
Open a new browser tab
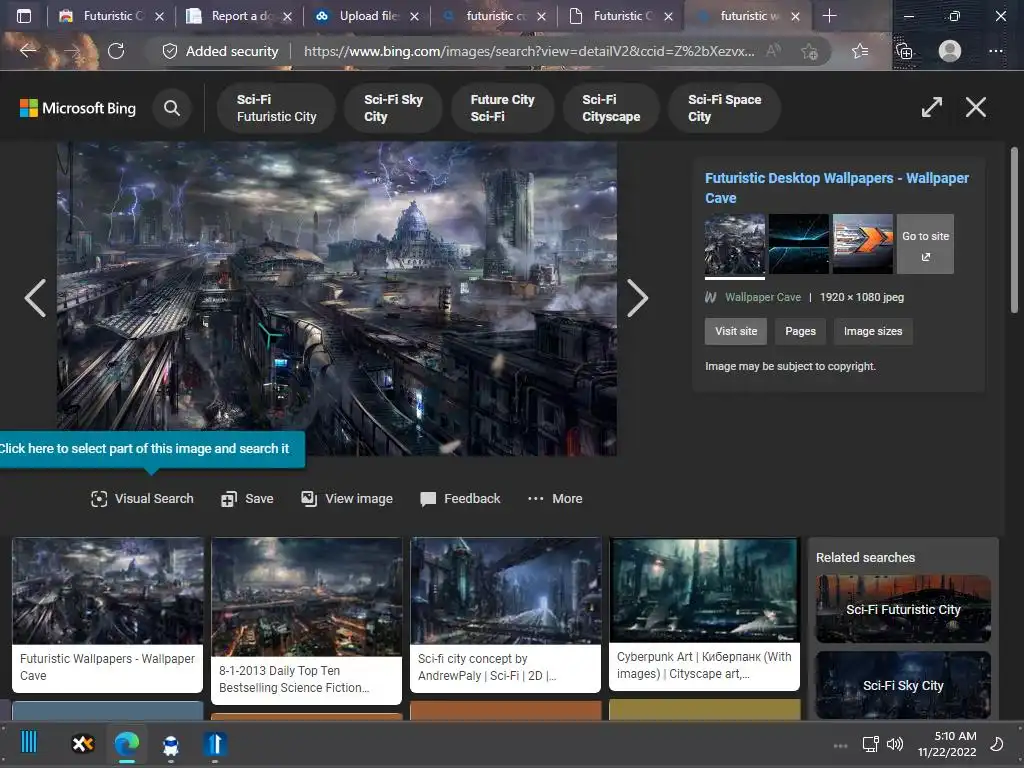click(829, 16)
